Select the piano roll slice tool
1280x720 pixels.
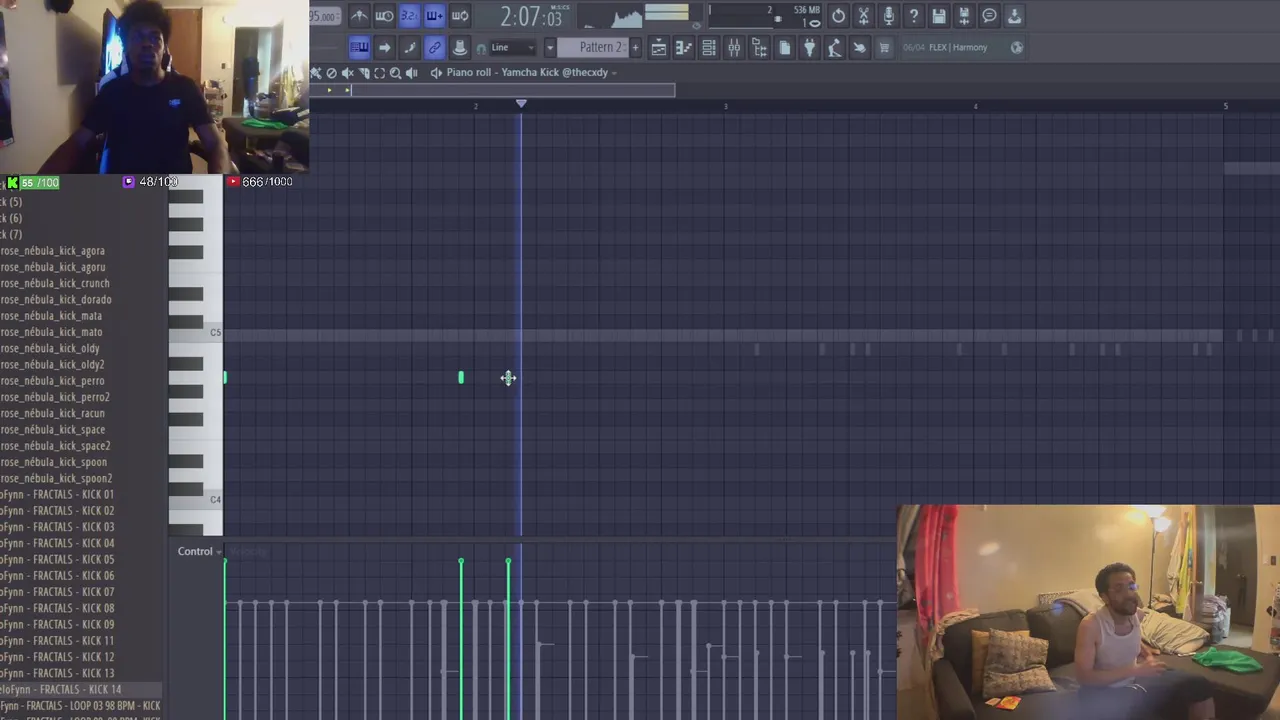363,72
